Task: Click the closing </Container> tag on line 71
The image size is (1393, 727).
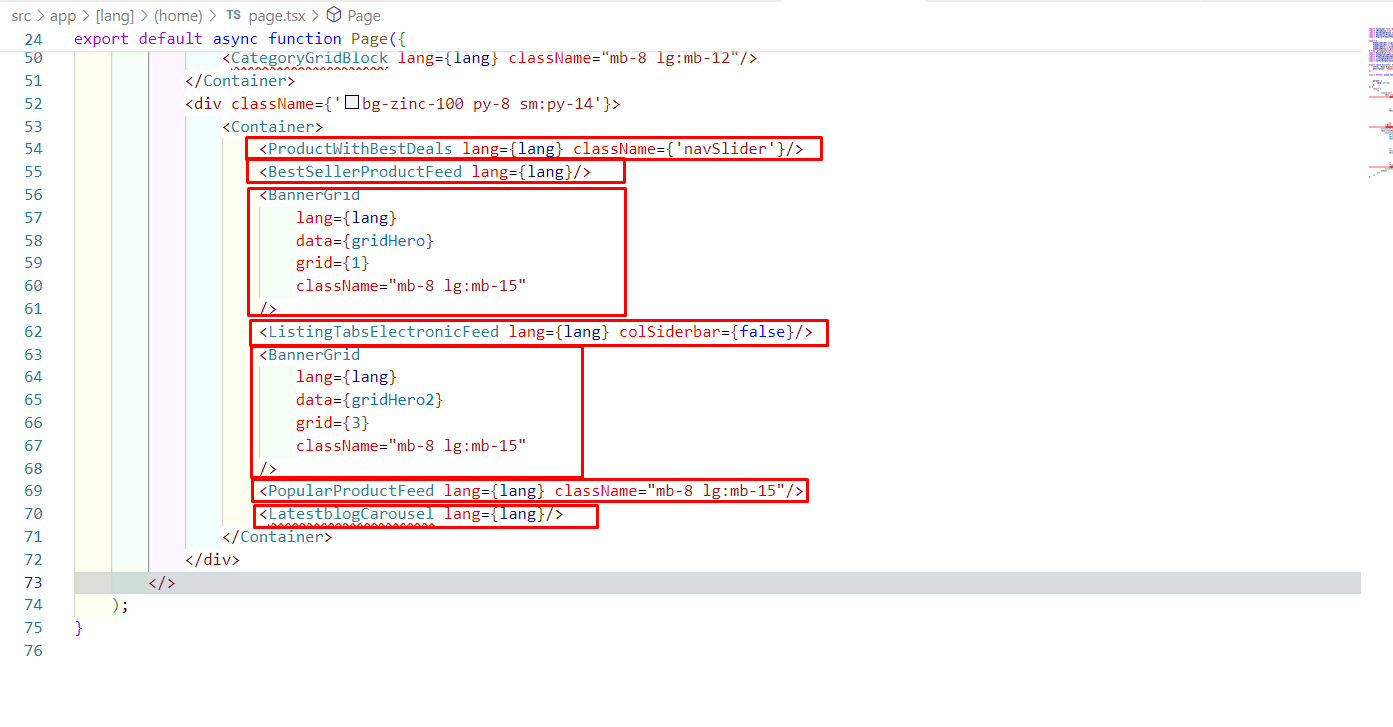Action: click(277, 536)
